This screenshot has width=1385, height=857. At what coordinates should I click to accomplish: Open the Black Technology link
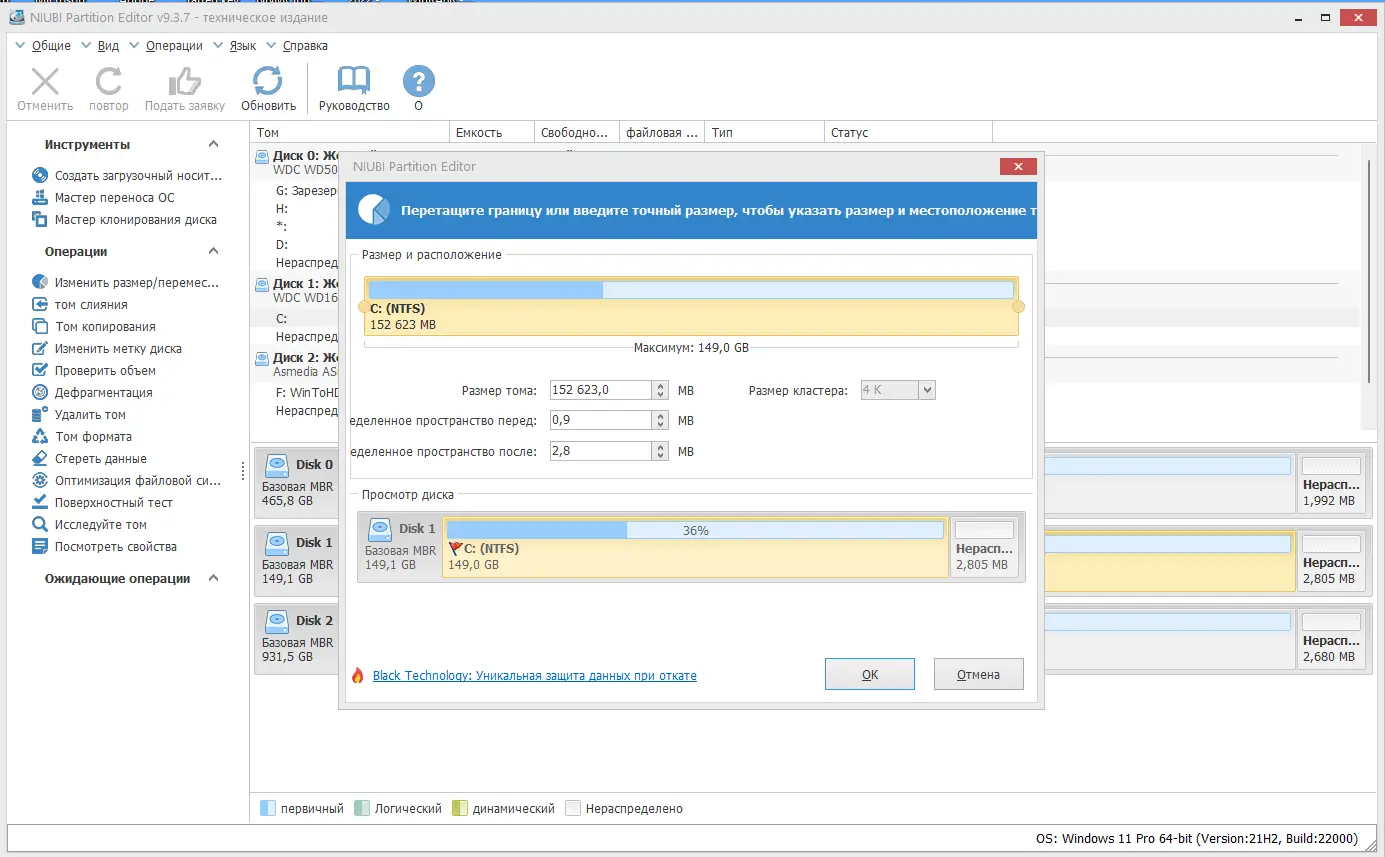[535, 676]
